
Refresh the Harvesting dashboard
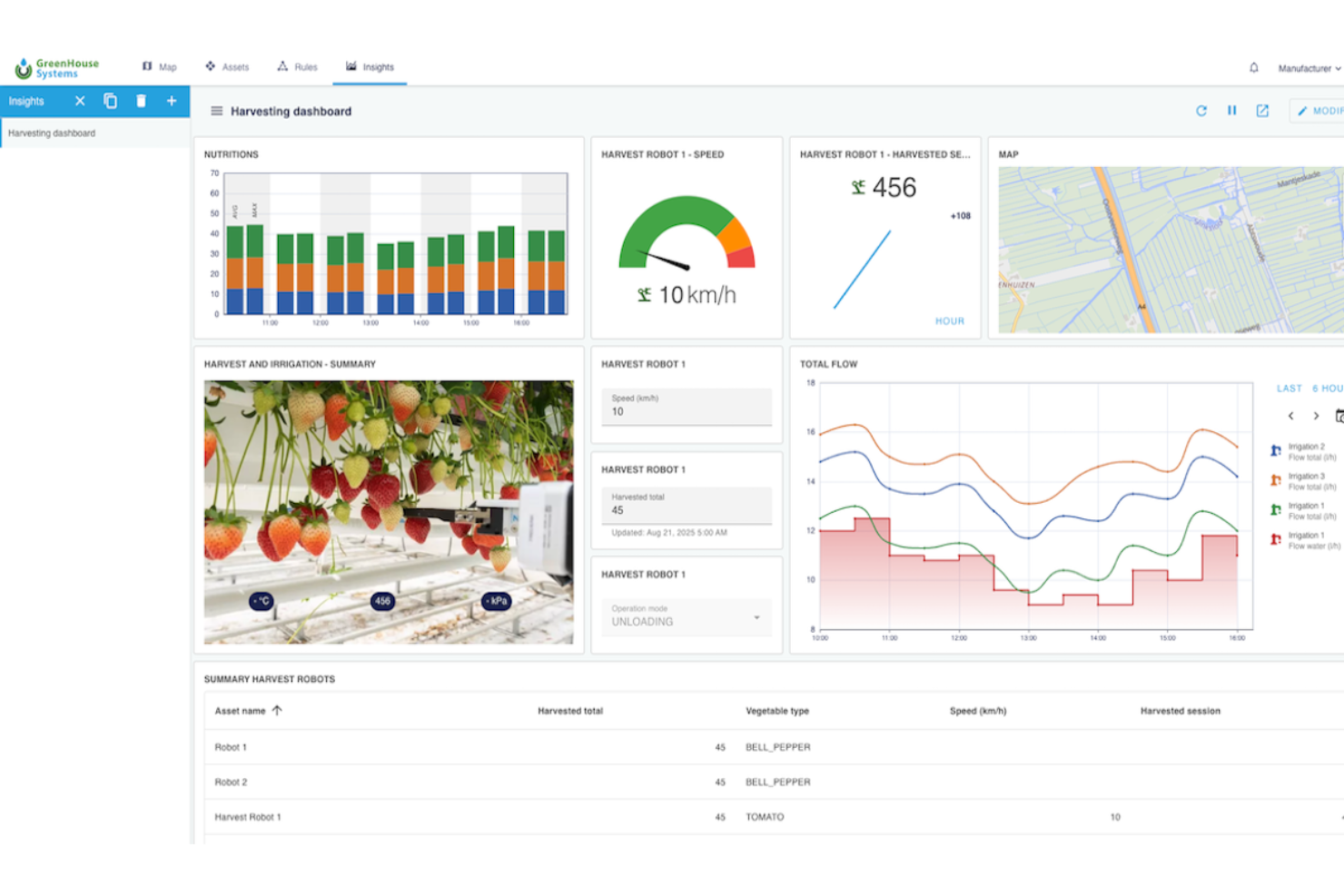click(x=1201, y=110)
